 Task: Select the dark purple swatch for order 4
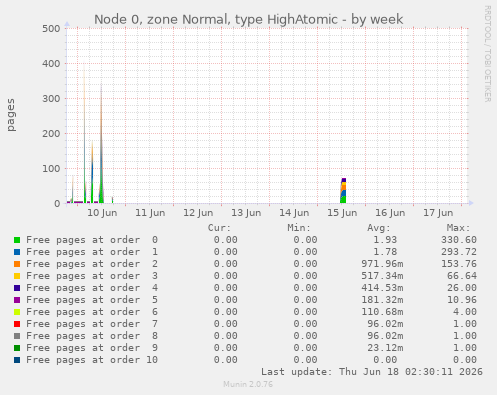click(17, 288)
